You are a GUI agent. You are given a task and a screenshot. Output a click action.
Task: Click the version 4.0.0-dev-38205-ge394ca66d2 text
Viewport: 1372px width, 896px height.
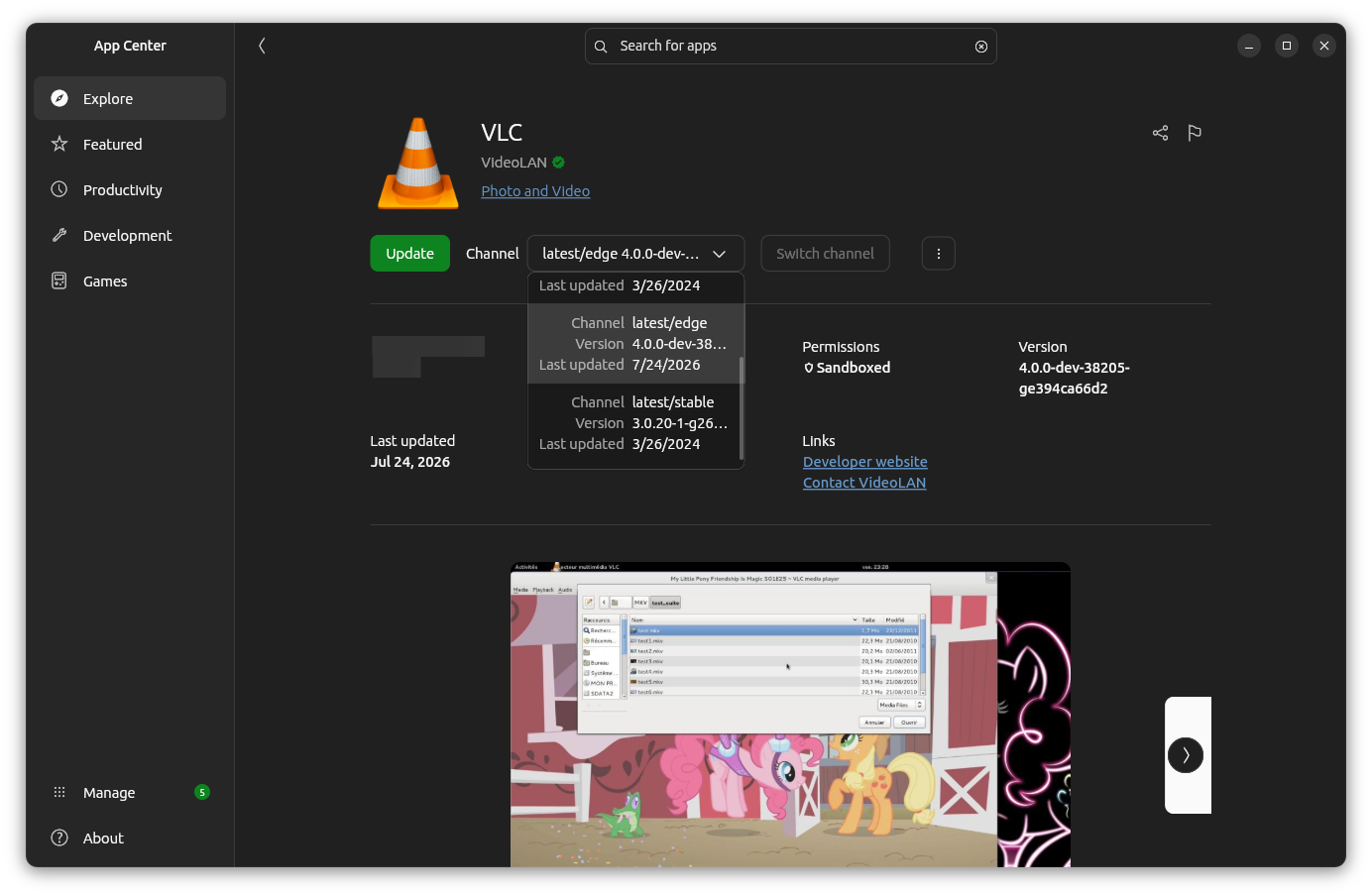1075,378
